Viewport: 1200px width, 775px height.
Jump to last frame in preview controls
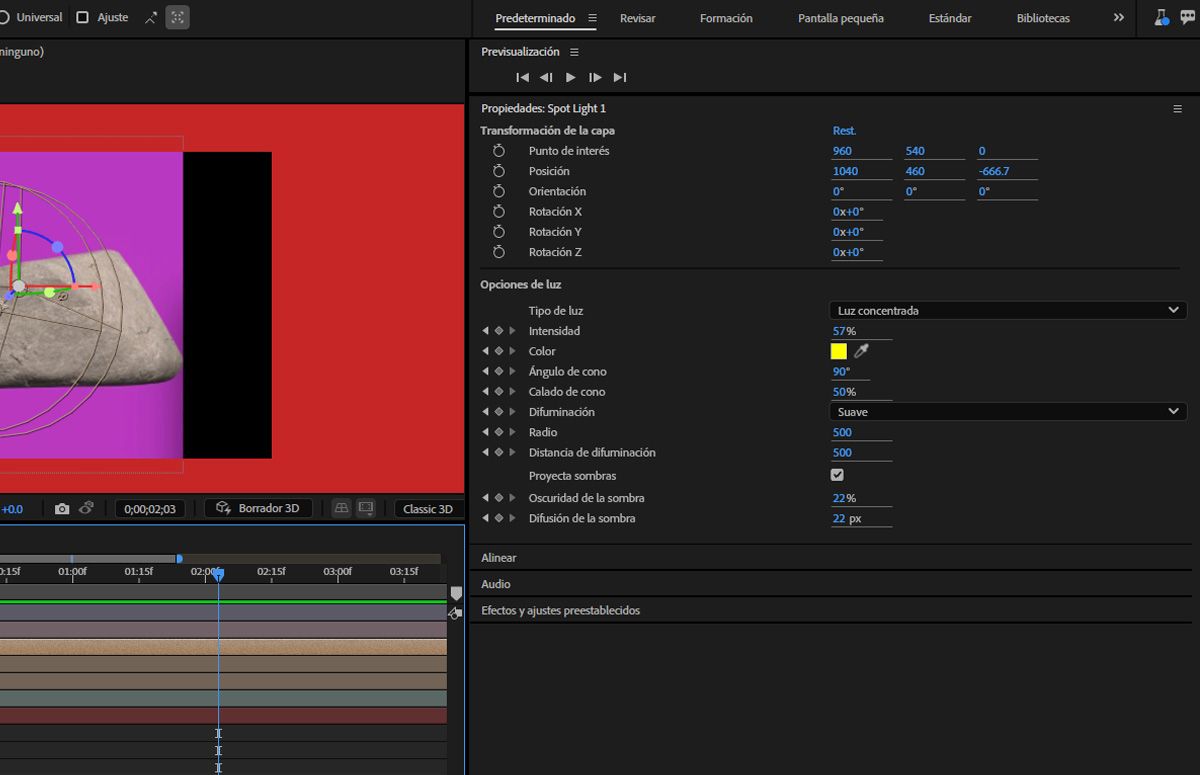coord(620,77)
